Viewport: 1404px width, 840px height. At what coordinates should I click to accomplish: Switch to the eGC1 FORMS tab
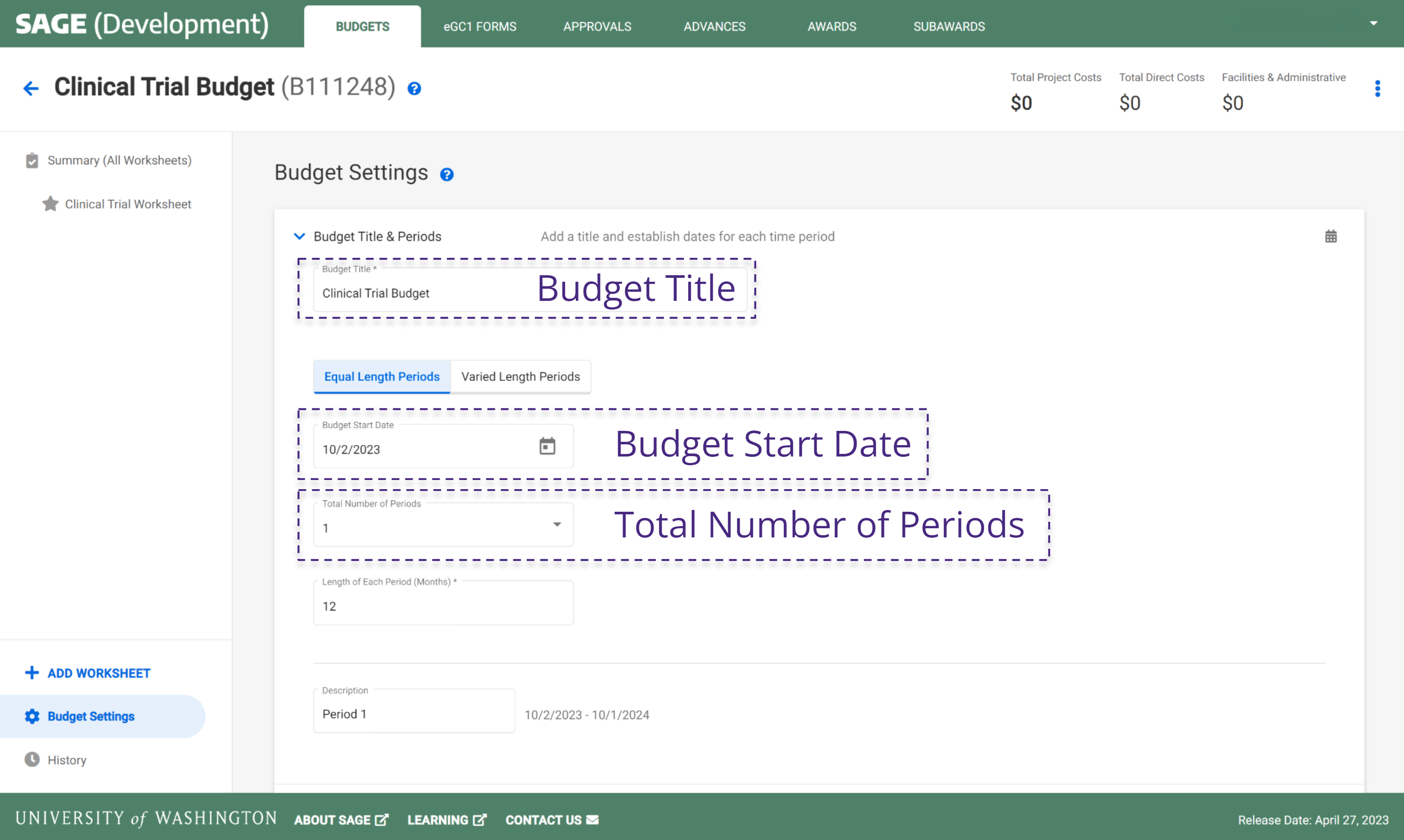(x=479, y=27)
